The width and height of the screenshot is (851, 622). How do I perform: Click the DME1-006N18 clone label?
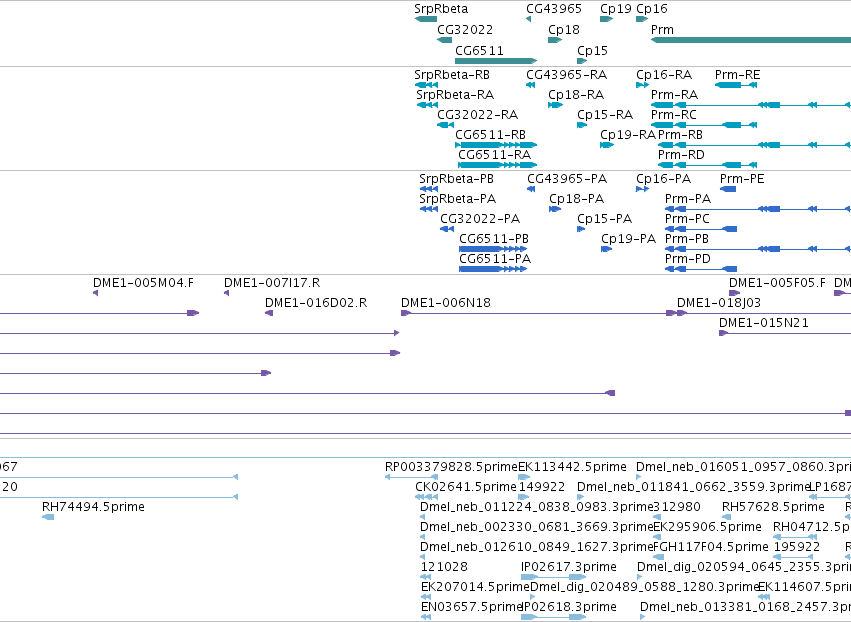[446, 303]
